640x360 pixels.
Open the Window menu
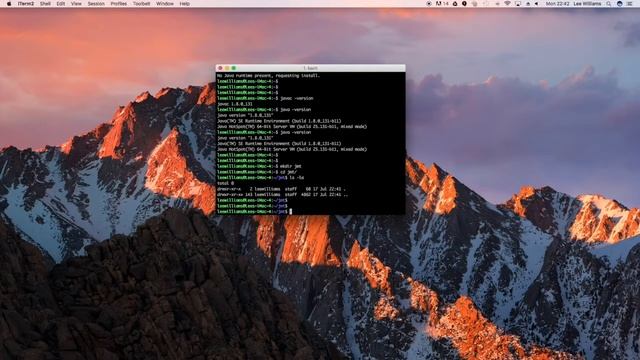click(165, 4)
